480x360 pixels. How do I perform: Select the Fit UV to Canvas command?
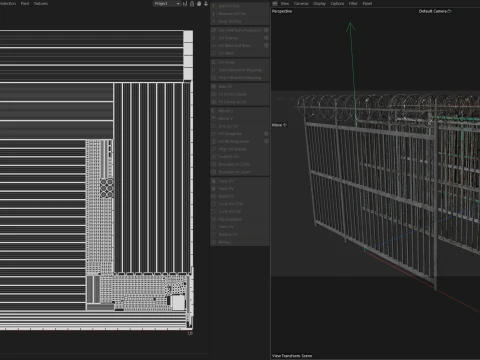[x=232, y=94]
